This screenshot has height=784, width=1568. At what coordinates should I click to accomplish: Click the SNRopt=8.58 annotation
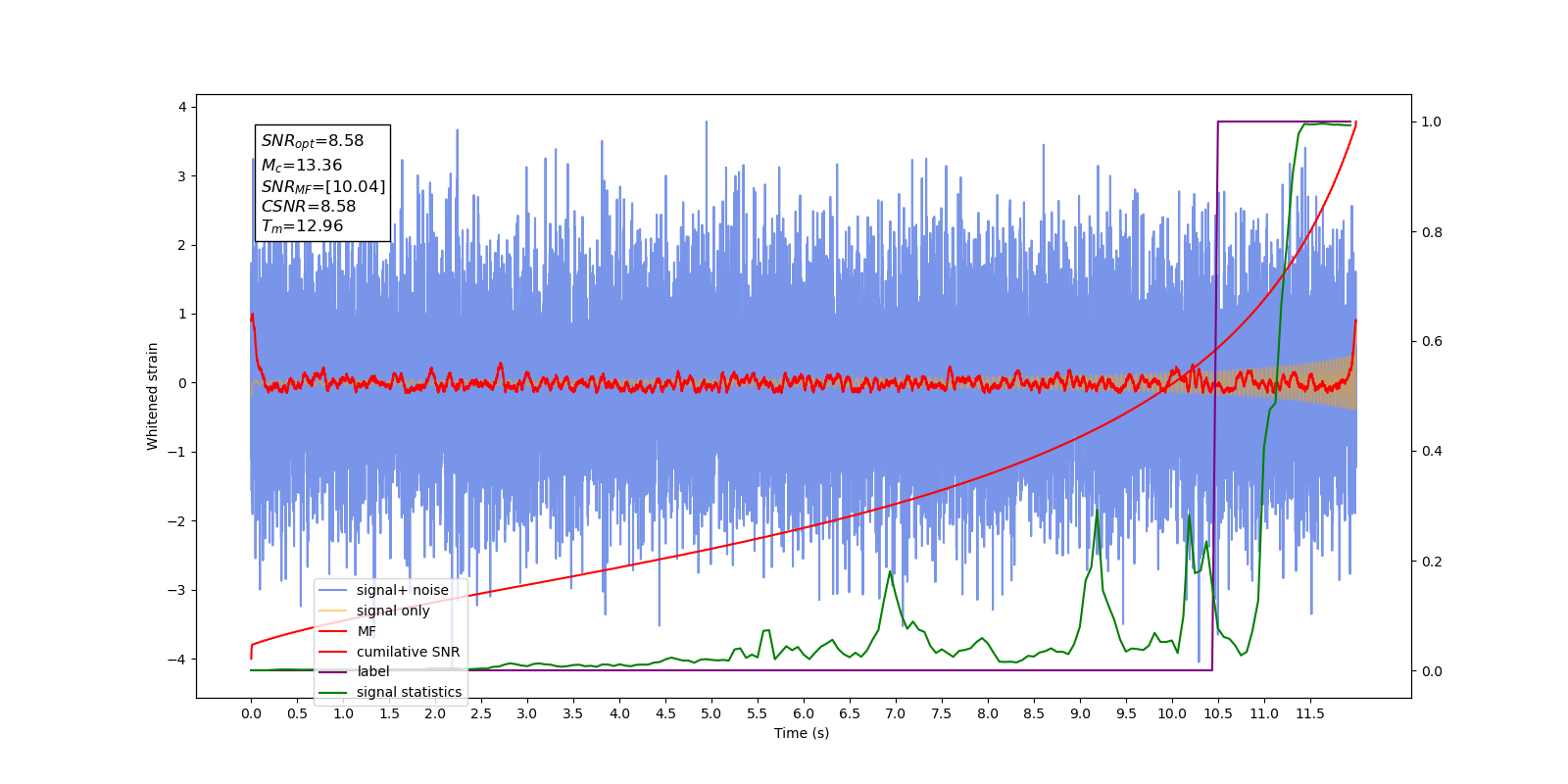click(313, 141)
